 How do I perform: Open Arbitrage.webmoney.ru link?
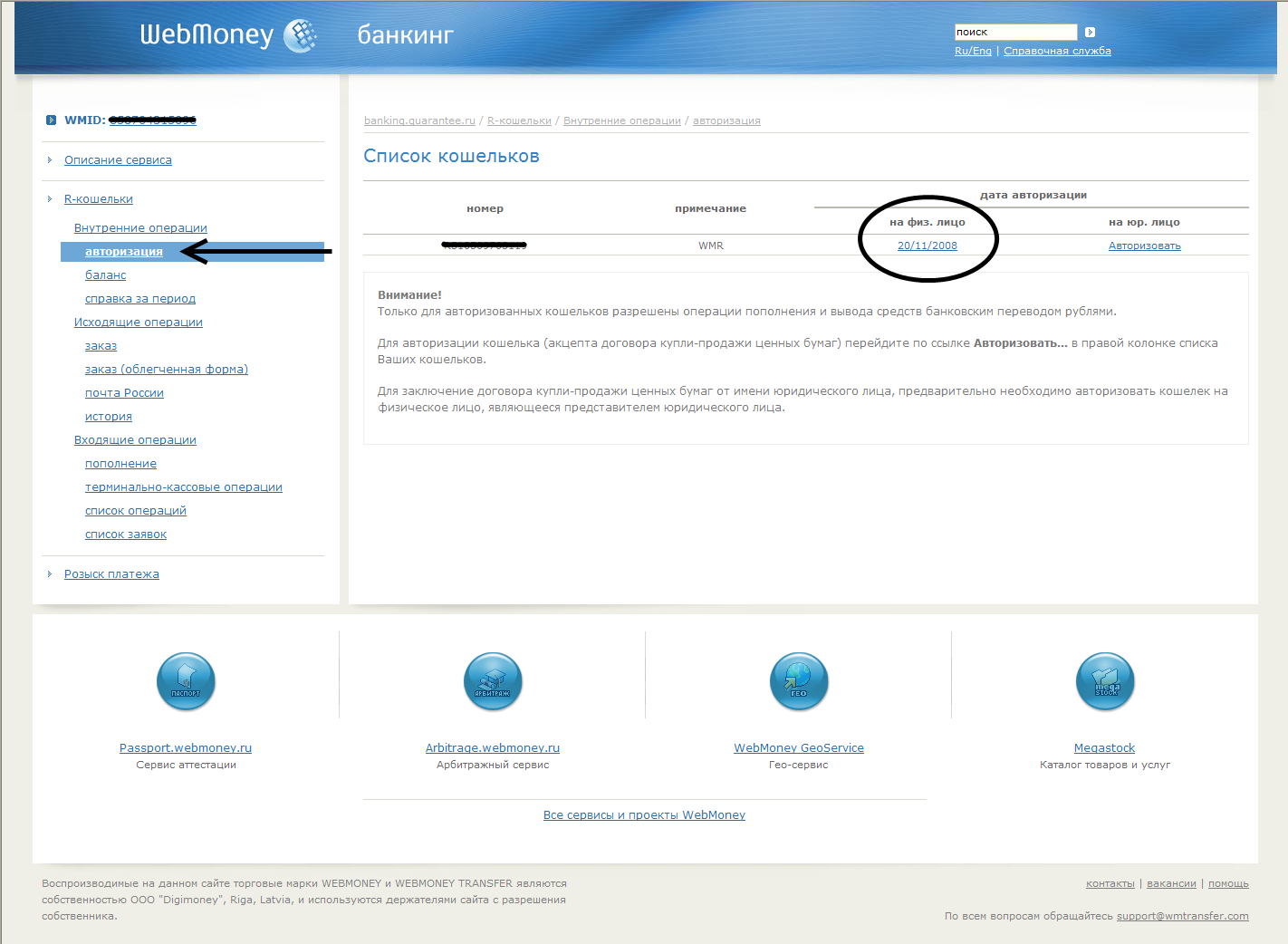click(493, 747)
